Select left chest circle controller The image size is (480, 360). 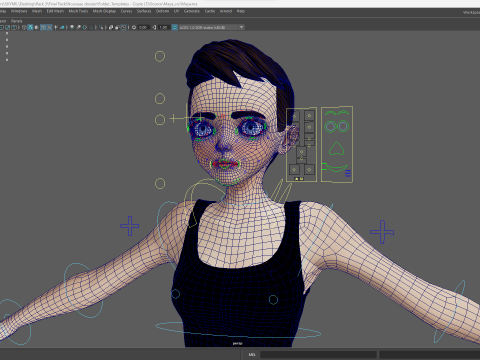pyautogui.click(x=175, y=294)
